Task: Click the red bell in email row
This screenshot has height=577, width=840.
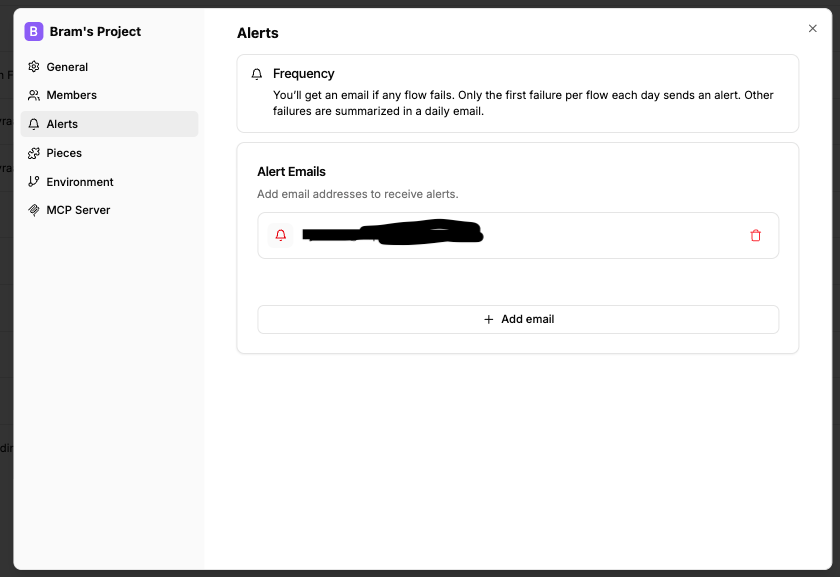Action: [x=281, y=236]
